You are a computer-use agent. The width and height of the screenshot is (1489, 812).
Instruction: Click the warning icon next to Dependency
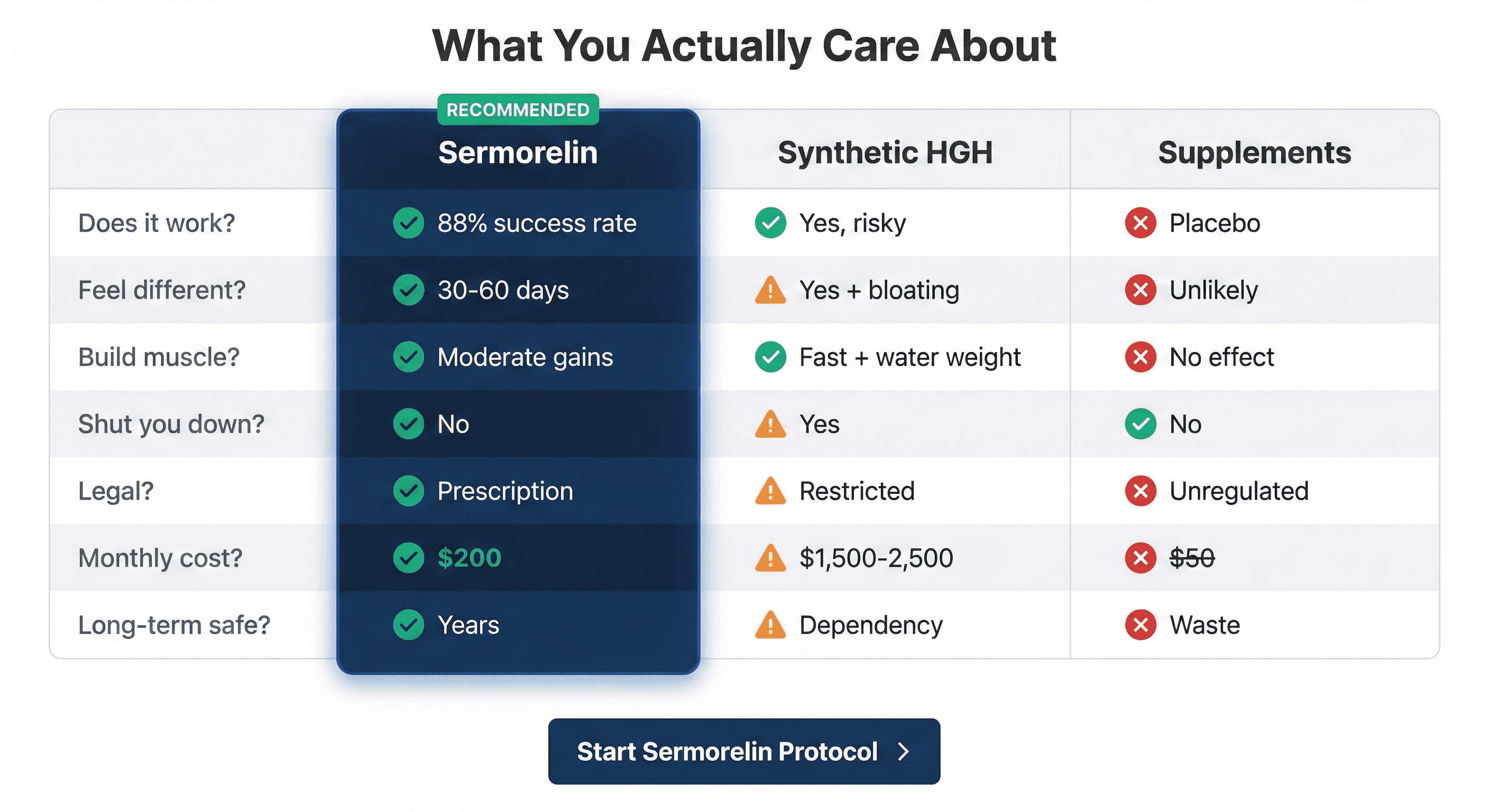point(770,625)
